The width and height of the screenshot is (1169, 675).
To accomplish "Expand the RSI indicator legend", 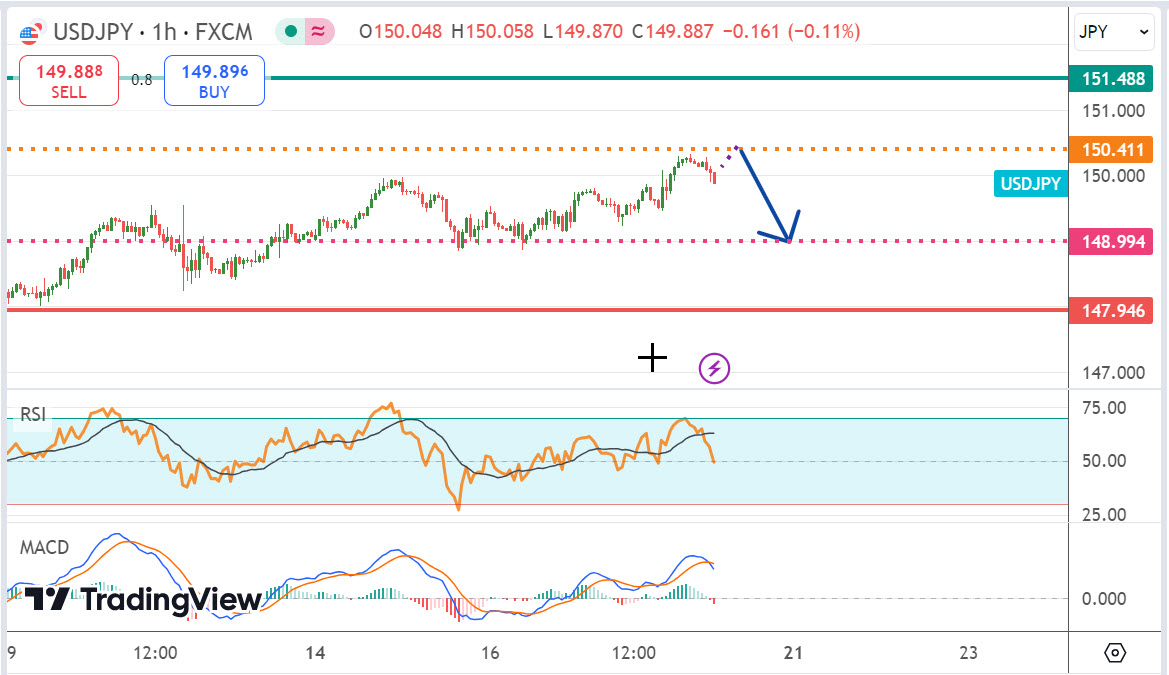I will click(x=33, y=415).
